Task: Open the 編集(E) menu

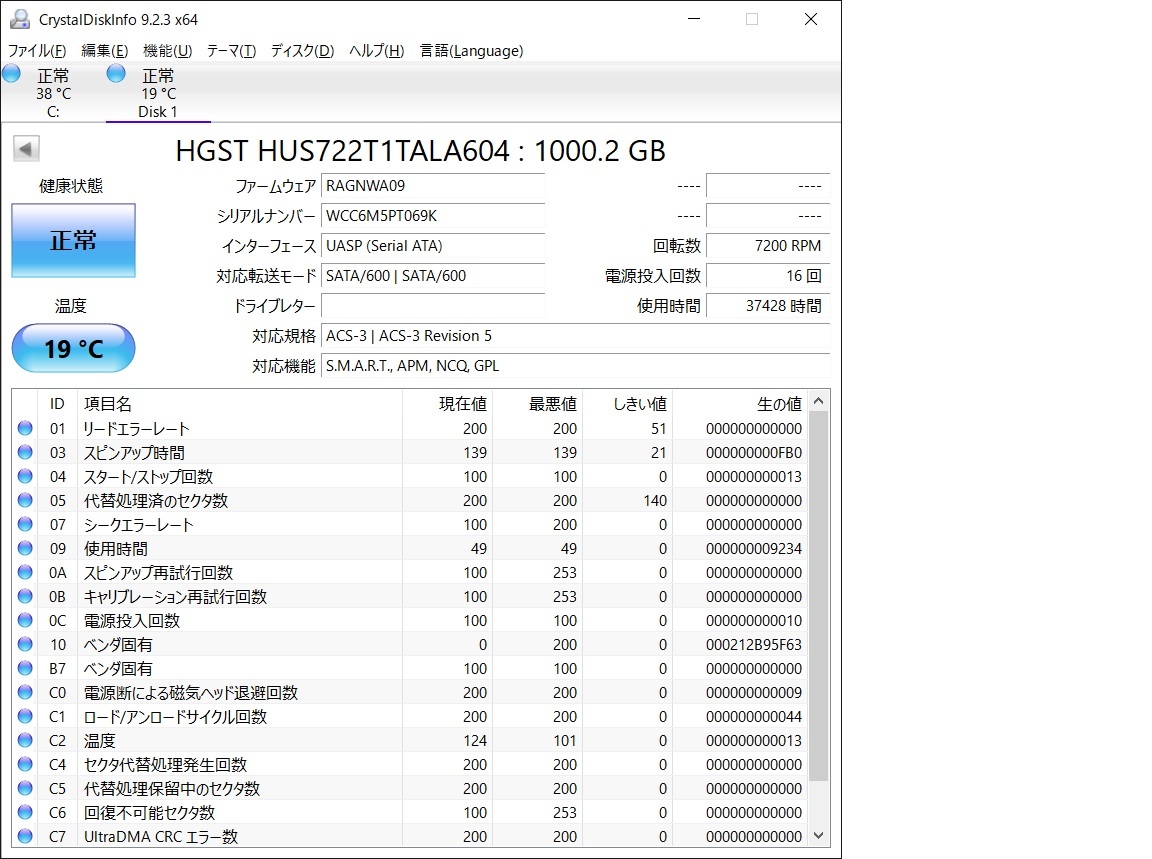Action: click(104, 51)
